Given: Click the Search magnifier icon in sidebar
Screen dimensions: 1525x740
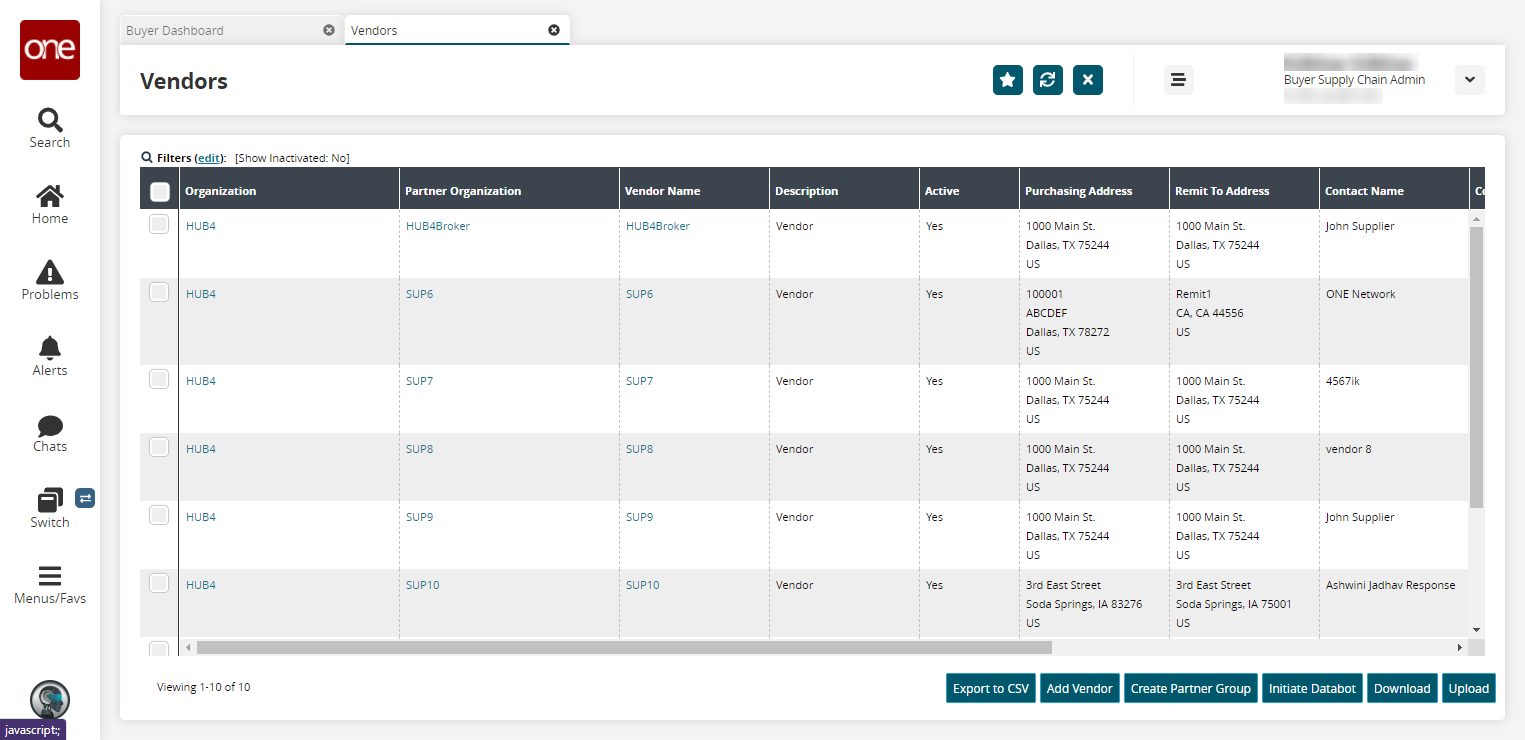Looking at the screenshot, I should 49,121.
